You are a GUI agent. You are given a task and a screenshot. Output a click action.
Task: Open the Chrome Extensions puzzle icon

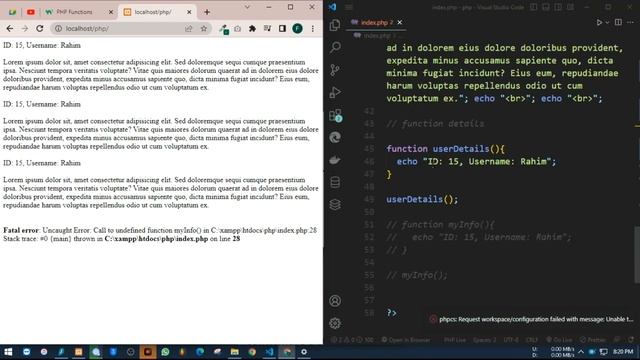click(252, 29)
